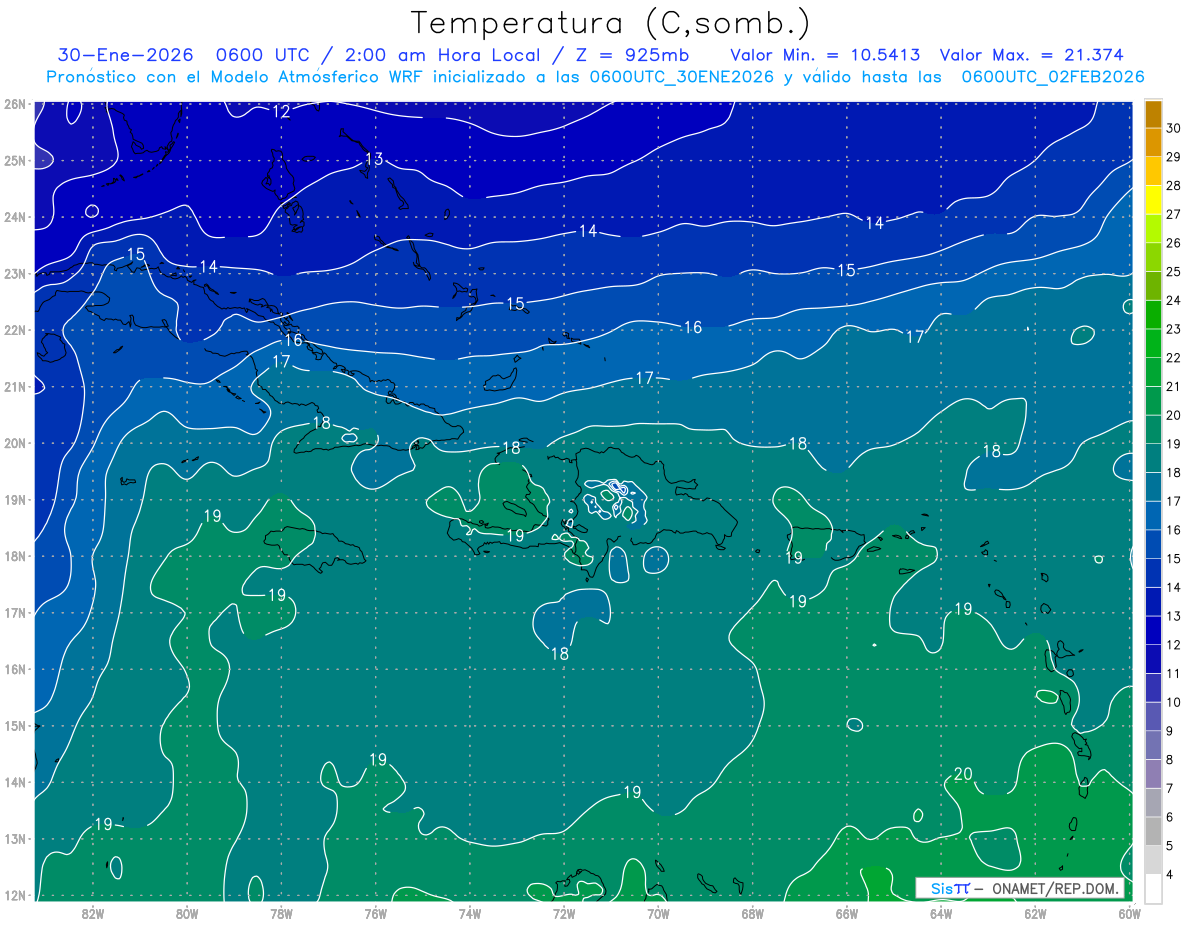1200x927 pixels.
Task: Click the color scale label '25'
Action: (x=1174, y=272)
